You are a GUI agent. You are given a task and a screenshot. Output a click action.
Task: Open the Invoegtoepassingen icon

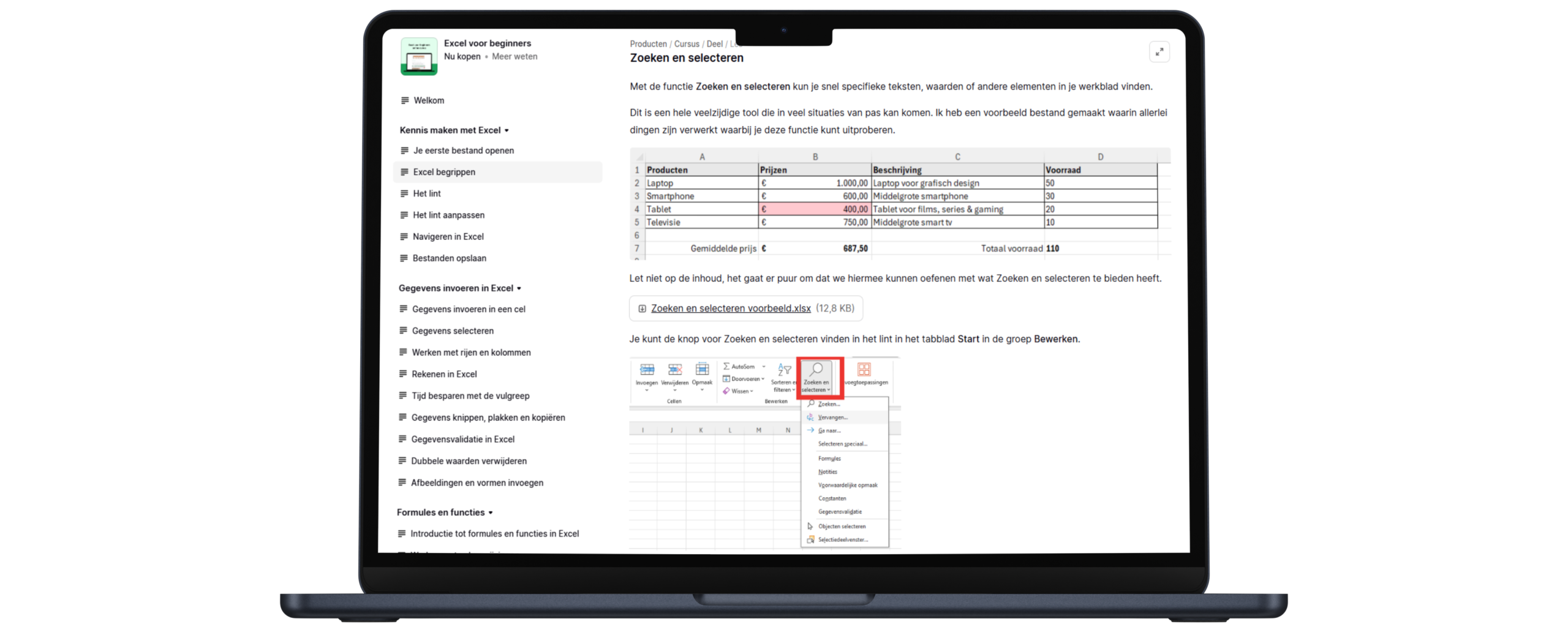[865, 369]
